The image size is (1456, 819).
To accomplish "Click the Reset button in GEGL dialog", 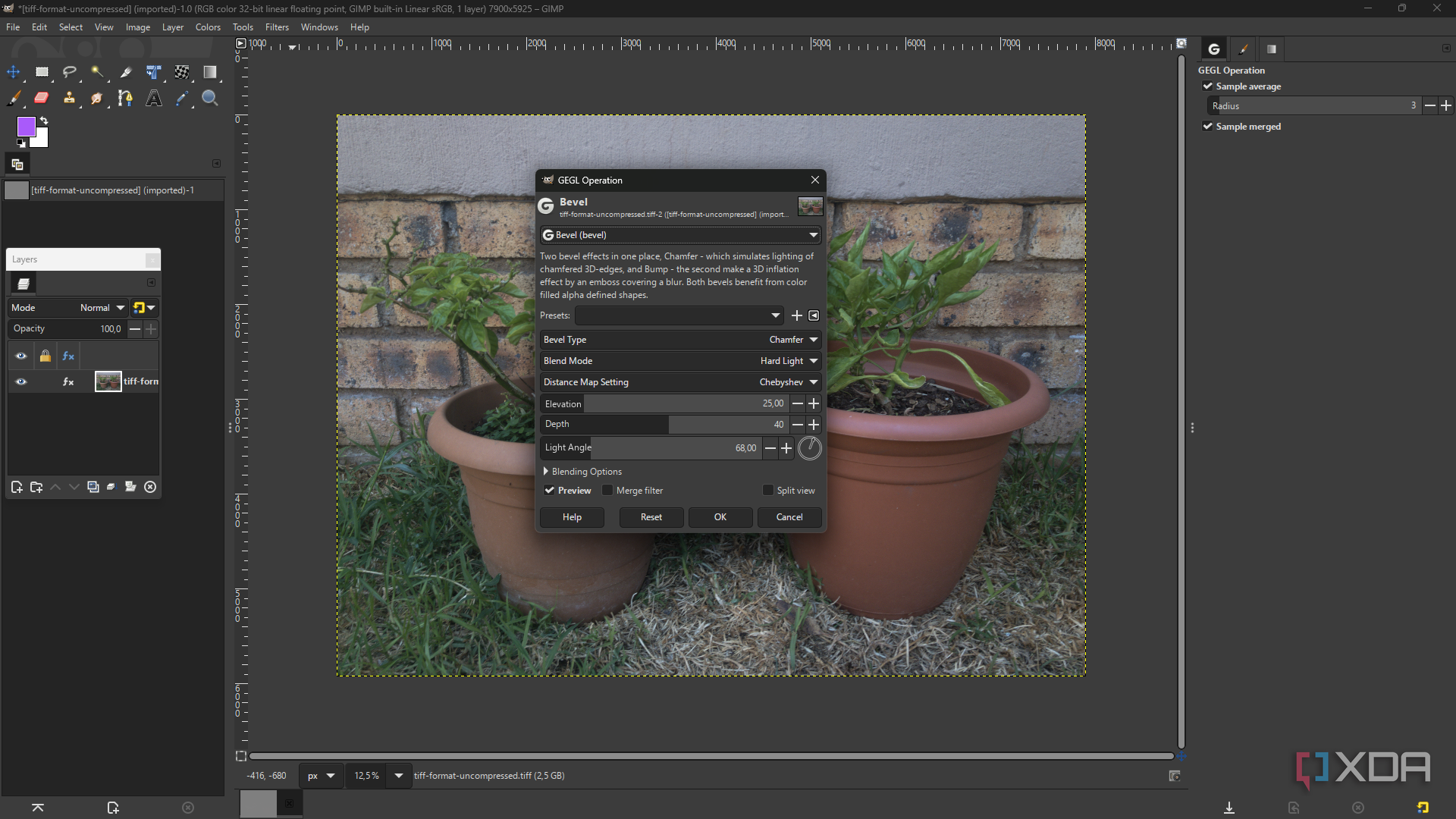I will click(x=651, y=517).
